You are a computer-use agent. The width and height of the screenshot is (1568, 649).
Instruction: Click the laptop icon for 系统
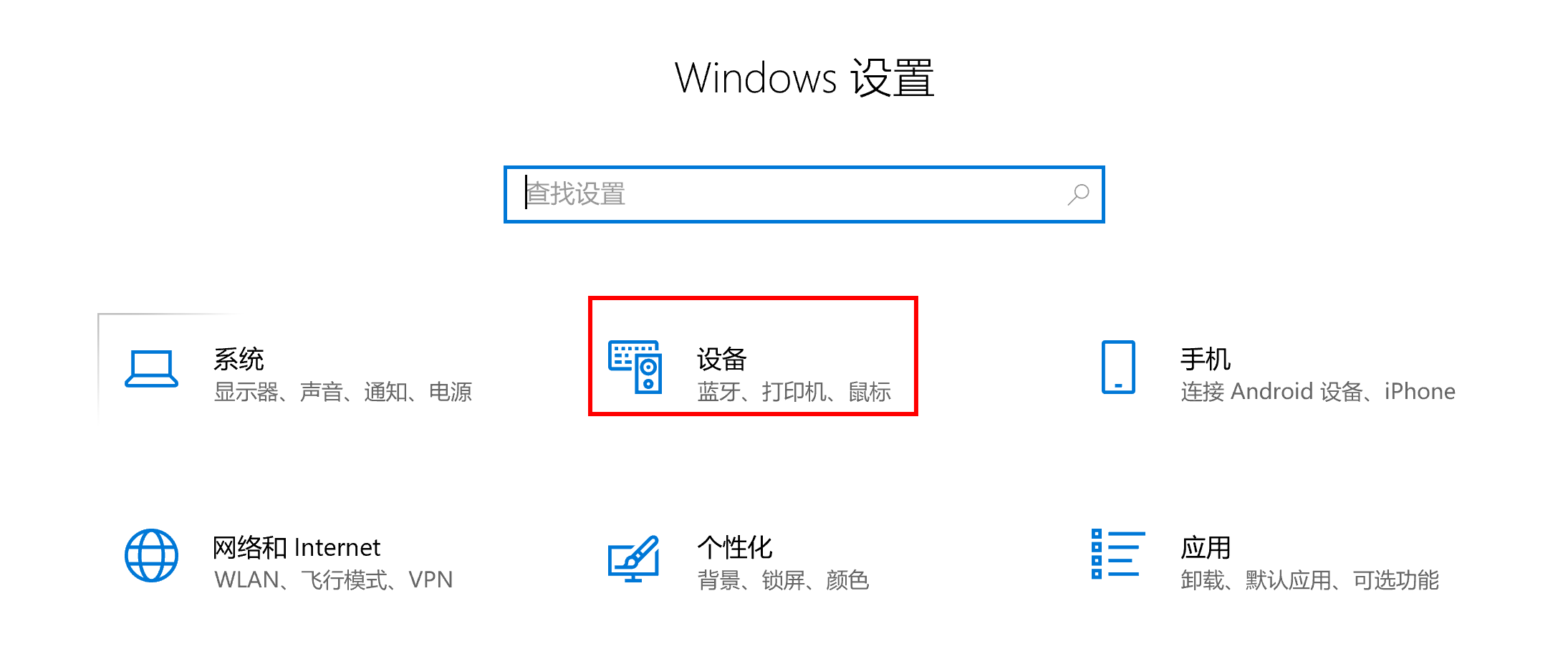click(x=151, y=369)
